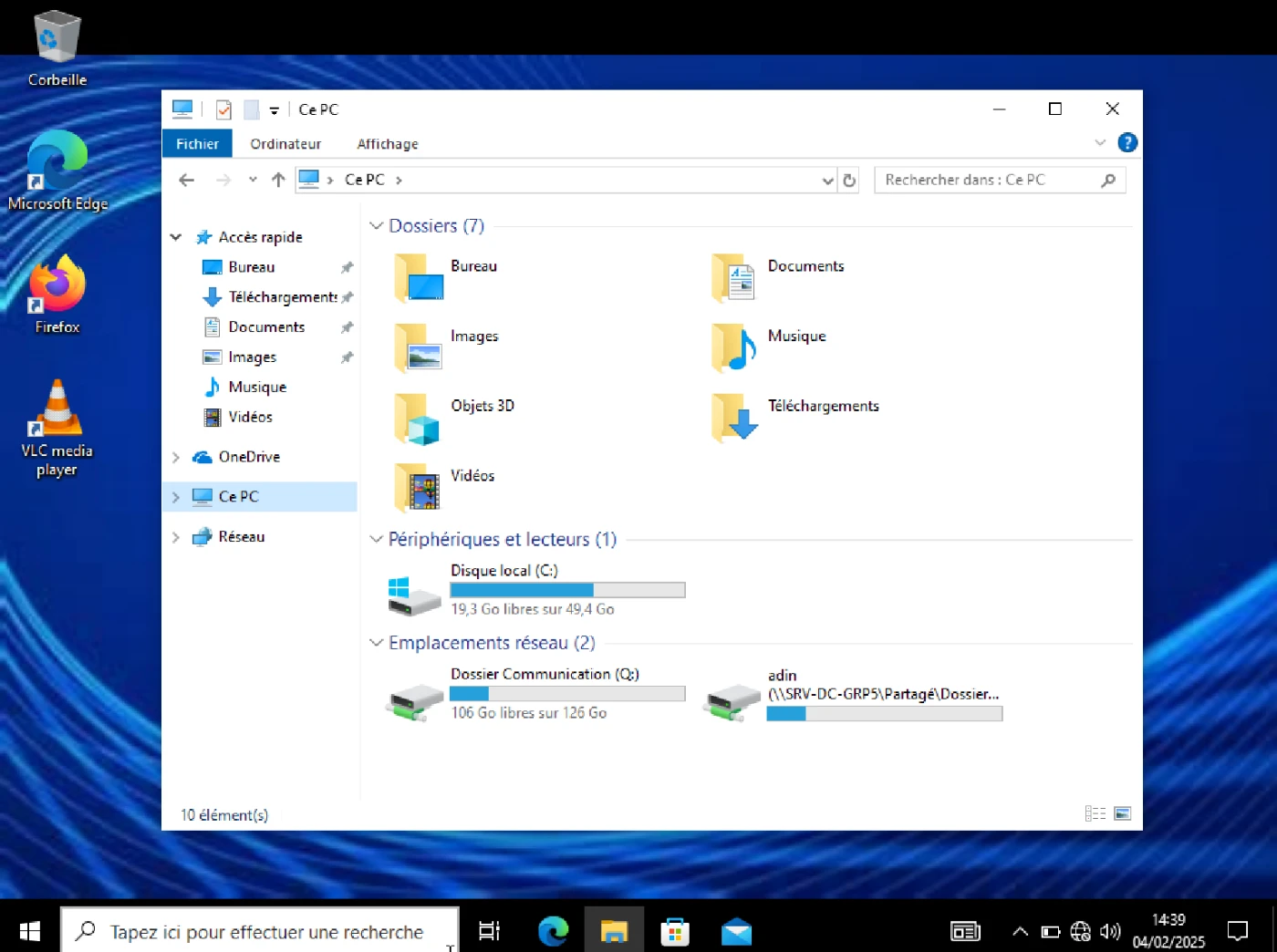Collapse the Dossiers (7) group

(376, 226)
